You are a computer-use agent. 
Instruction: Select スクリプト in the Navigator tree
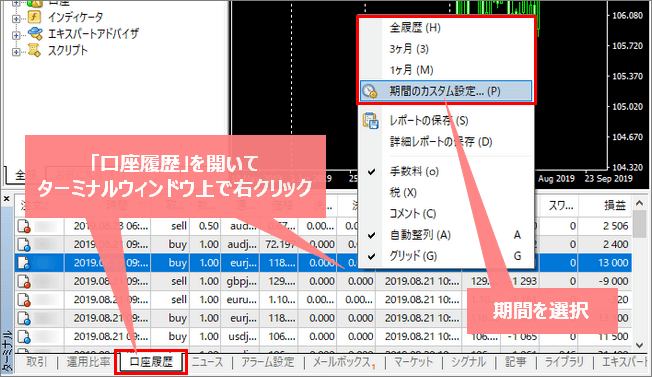point(68,50)
